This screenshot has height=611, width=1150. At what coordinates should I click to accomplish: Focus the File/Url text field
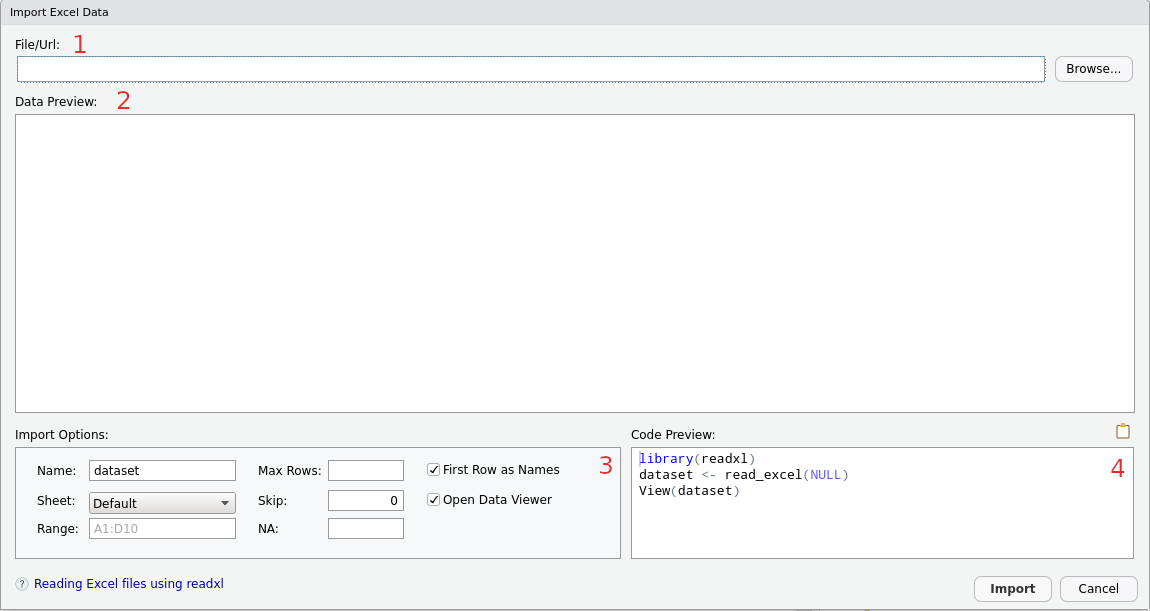530,69
